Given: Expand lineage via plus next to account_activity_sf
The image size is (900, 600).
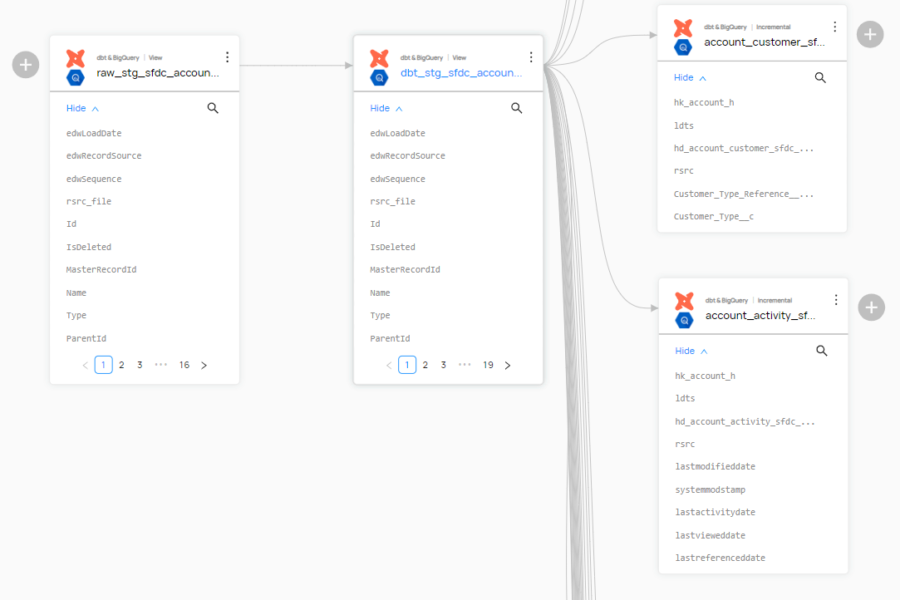Looking at the screenshot, I should (870, 307).
